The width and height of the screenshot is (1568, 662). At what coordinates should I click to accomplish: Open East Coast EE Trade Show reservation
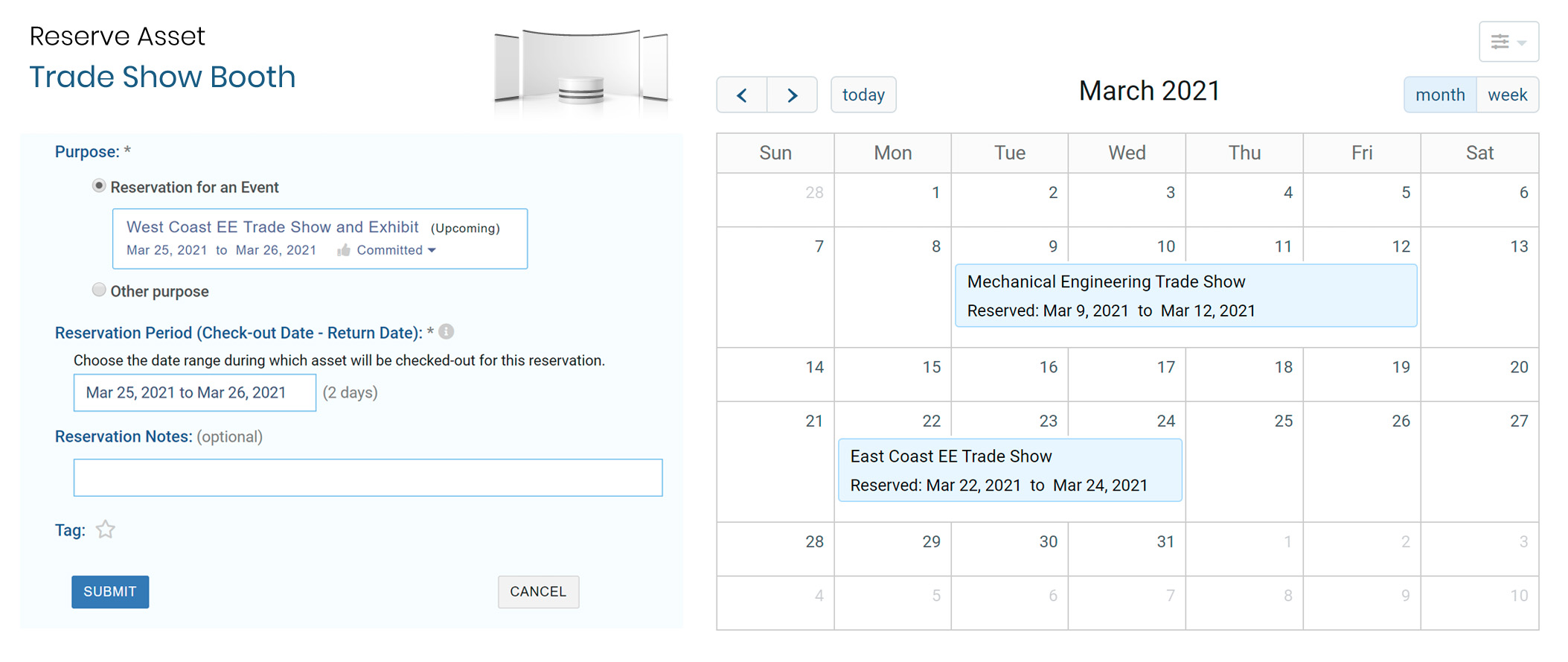[x=1009, y=470]
